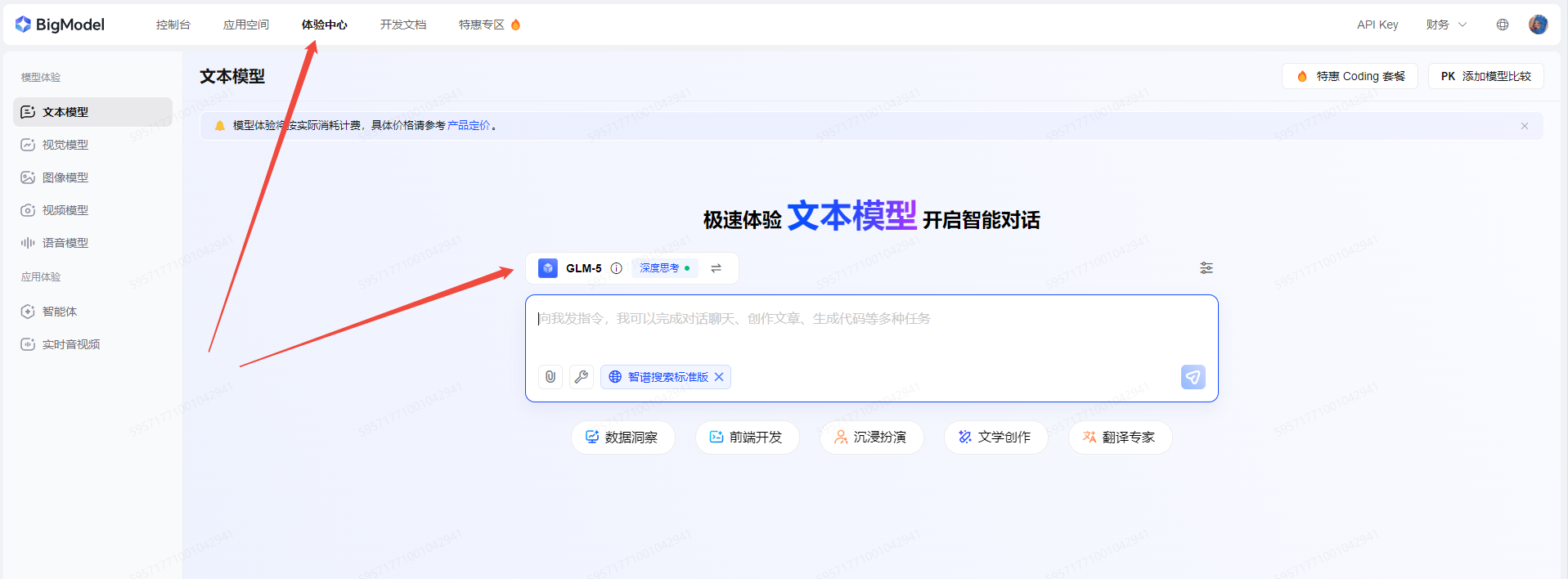Open the 控制台 menu item
The image size is (1568, 579).
173,25
